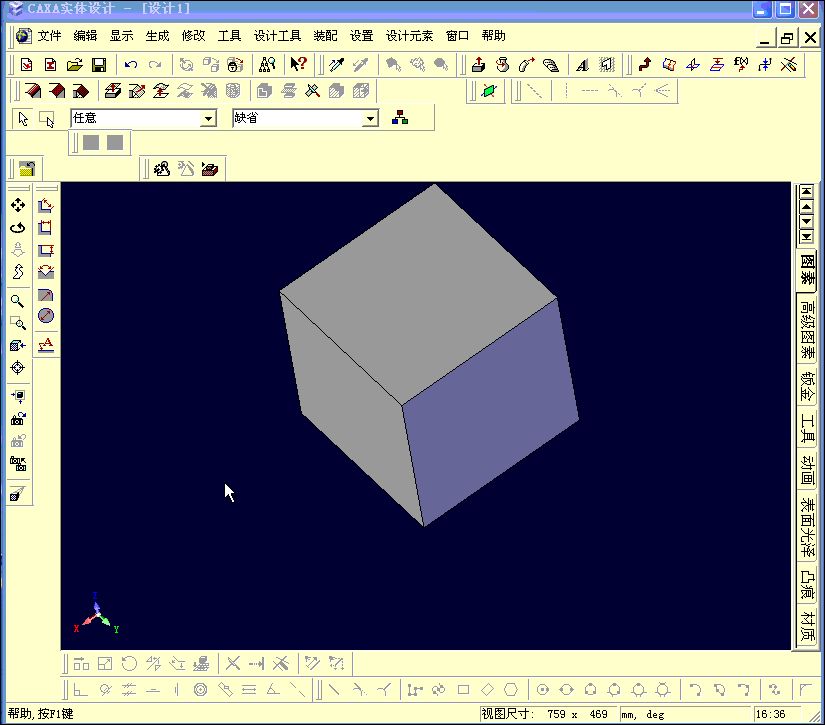The height and width of the screenshot is (725, 825).
Task: Click the gray top face of the cube
Action: click(x=421, y=295)
